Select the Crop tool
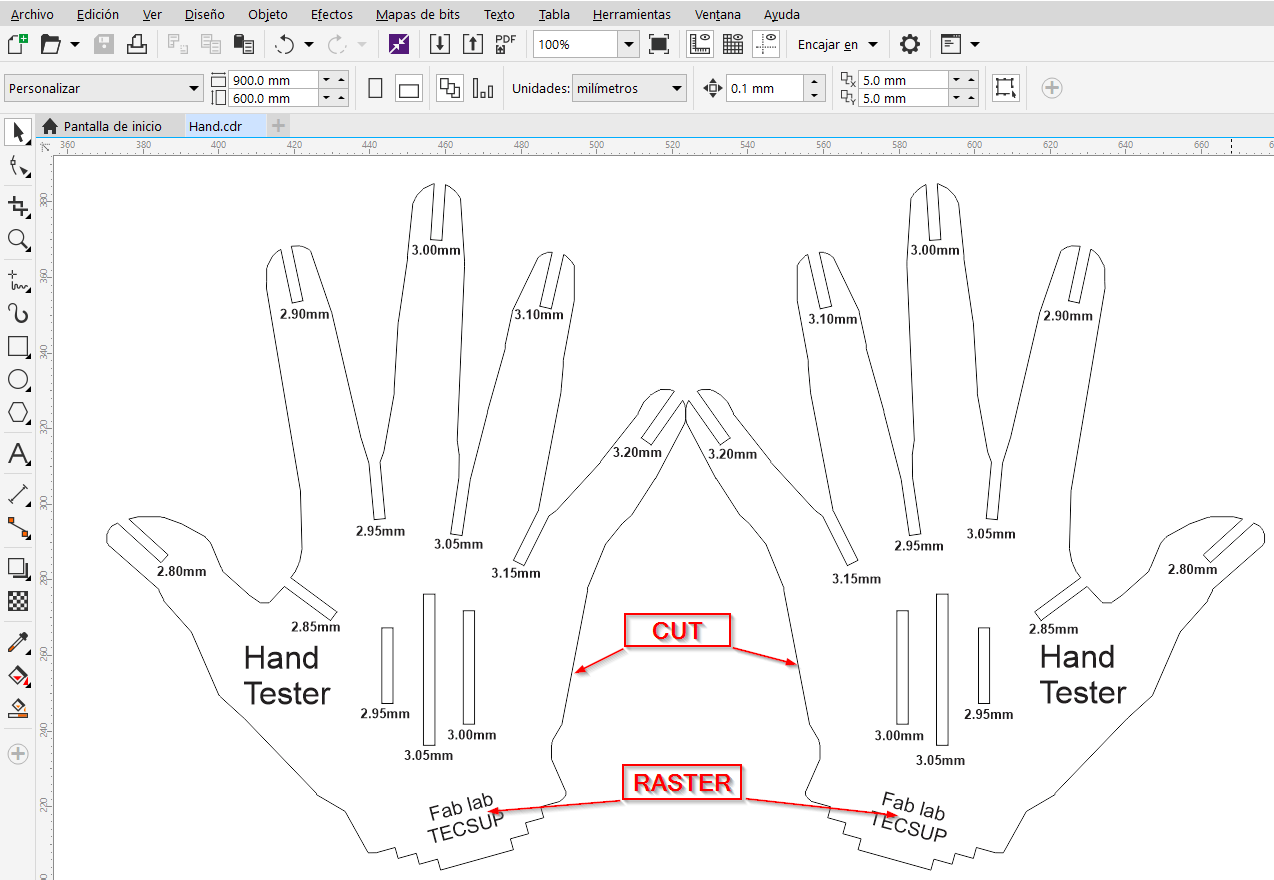 pos(18,206)
